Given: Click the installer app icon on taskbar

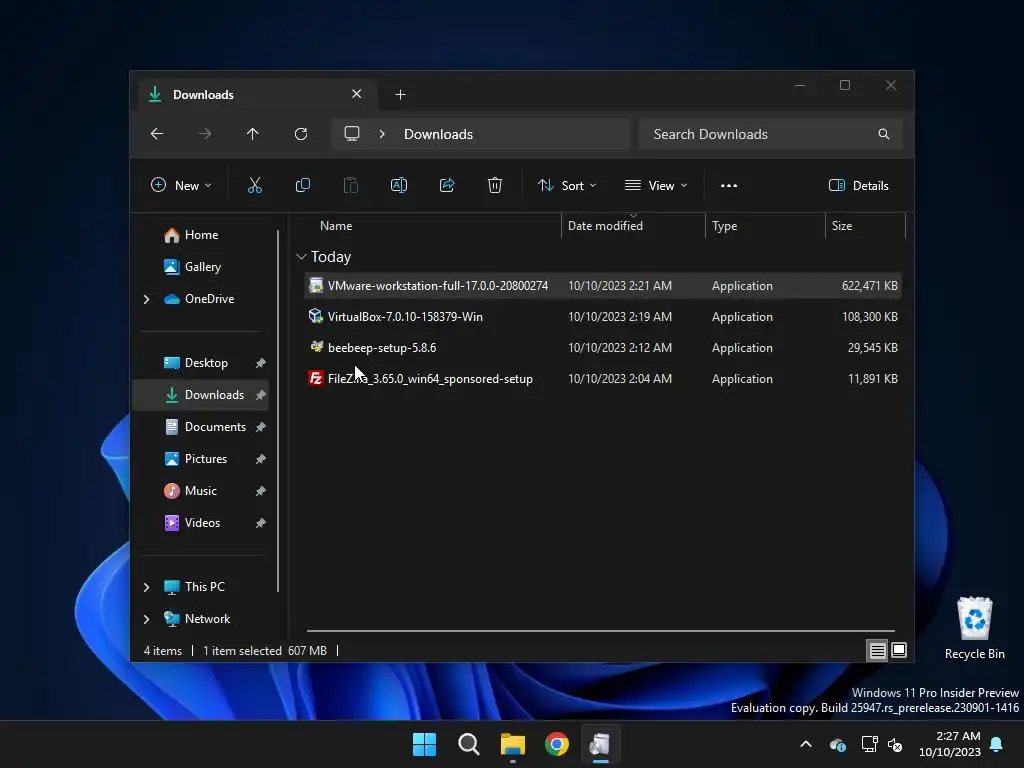Looking at the screenshot, I should pos(600,744).
